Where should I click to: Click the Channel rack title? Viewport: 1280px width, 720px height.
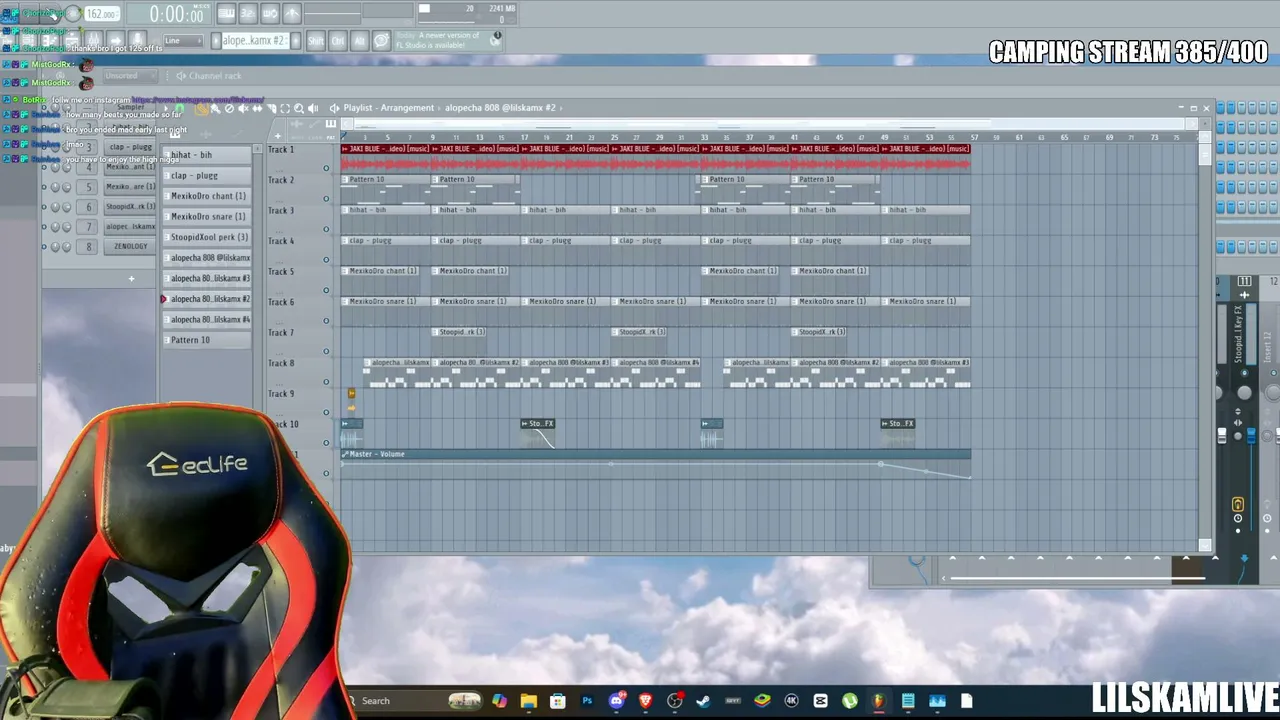[215, 76]
